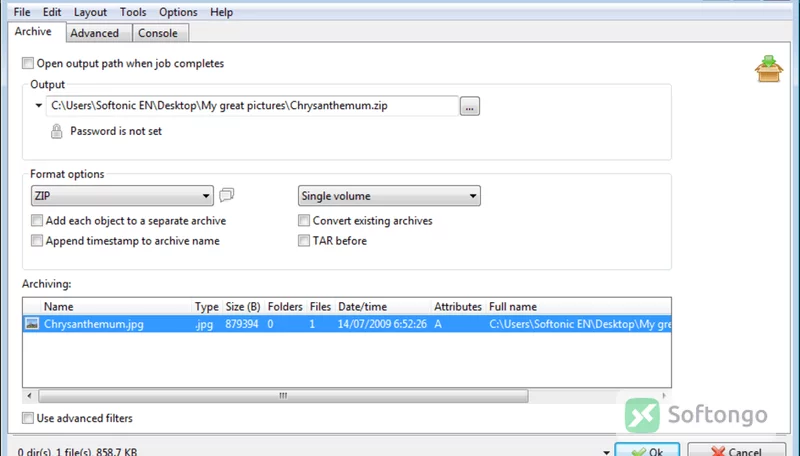Click the left arrow of horizontal scrollbar

tap(30, 396)
